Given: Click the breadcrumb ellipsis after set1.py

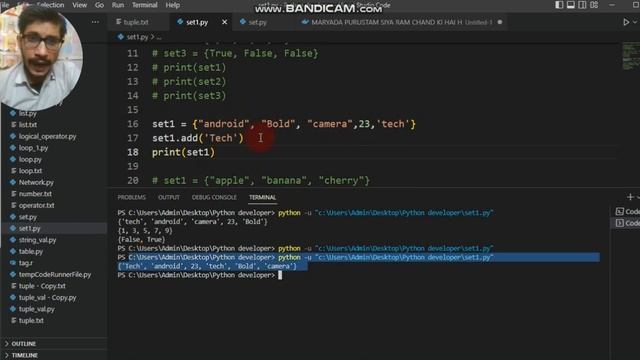Looking at the screenshot, I should (159, 37).
